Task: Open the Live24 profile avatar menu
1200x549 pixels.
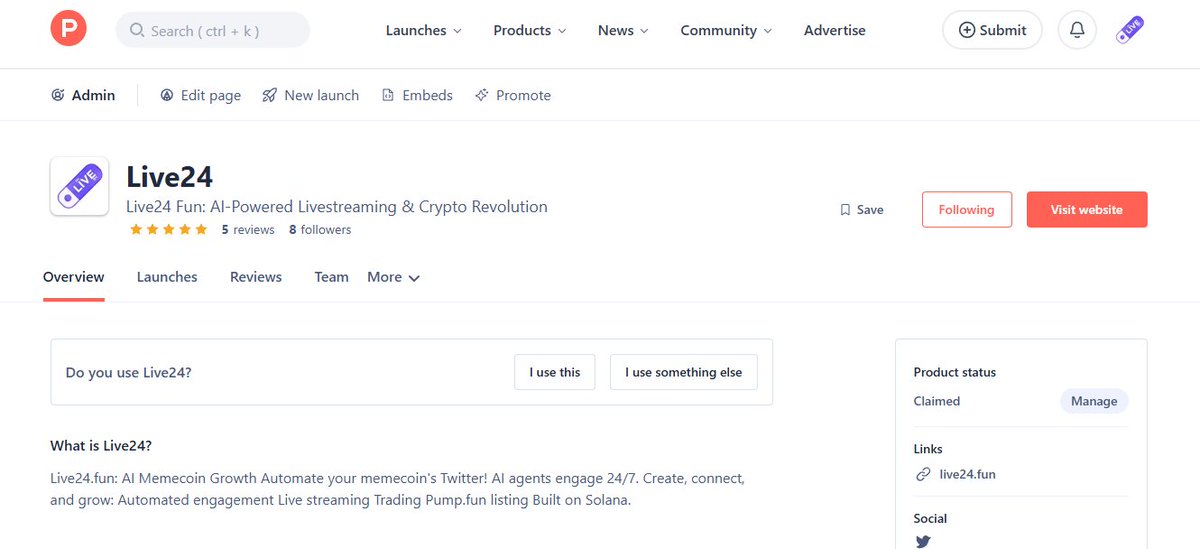Action: (x=1130, y=30)
